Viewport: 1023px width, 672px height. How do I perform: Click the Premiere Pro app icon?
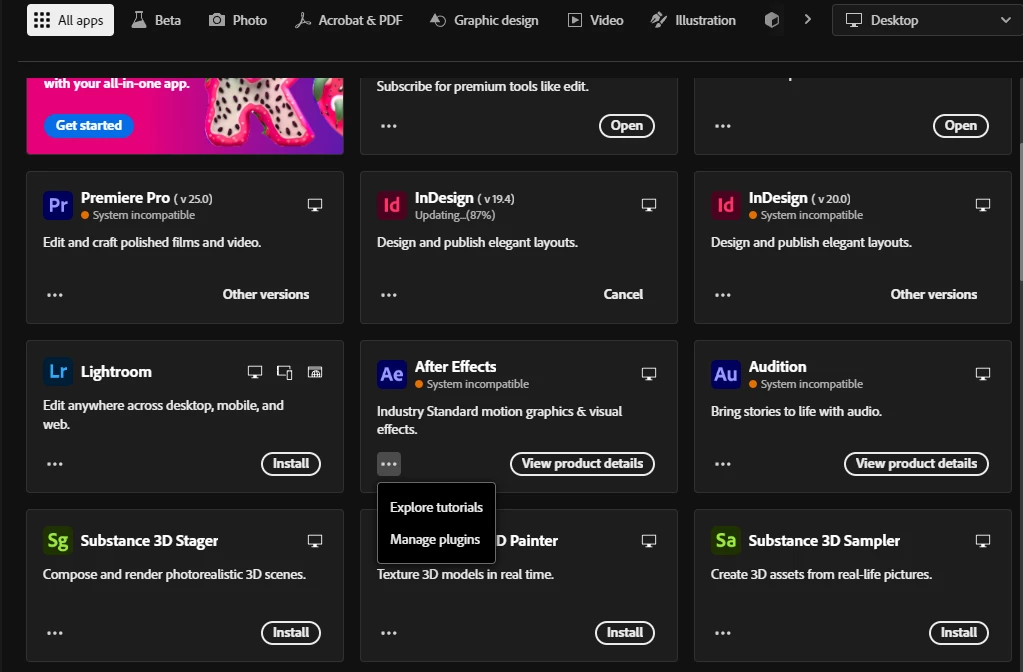pos(57,205)
